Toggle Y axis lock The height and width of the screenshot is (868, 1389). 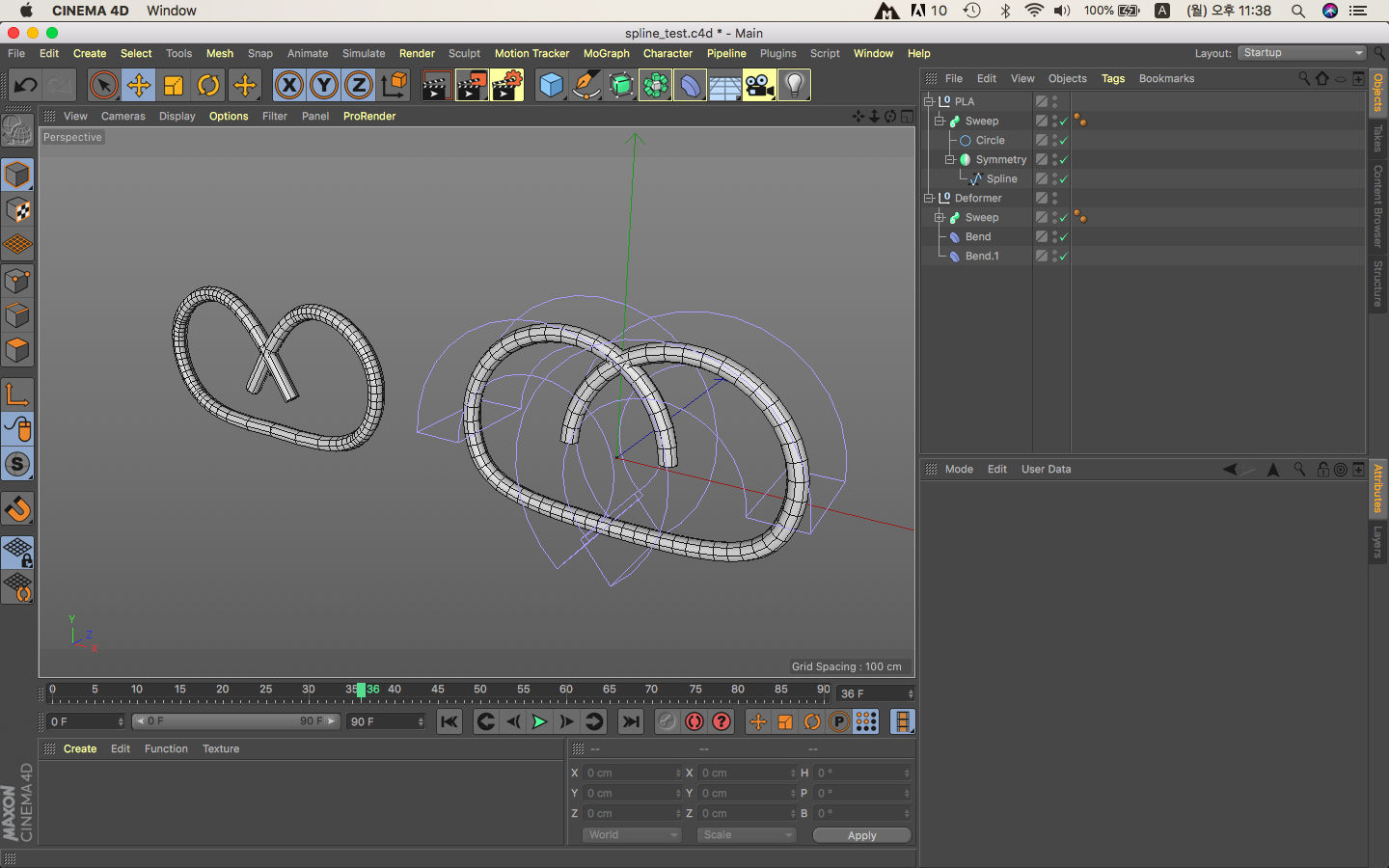[324, 85]
